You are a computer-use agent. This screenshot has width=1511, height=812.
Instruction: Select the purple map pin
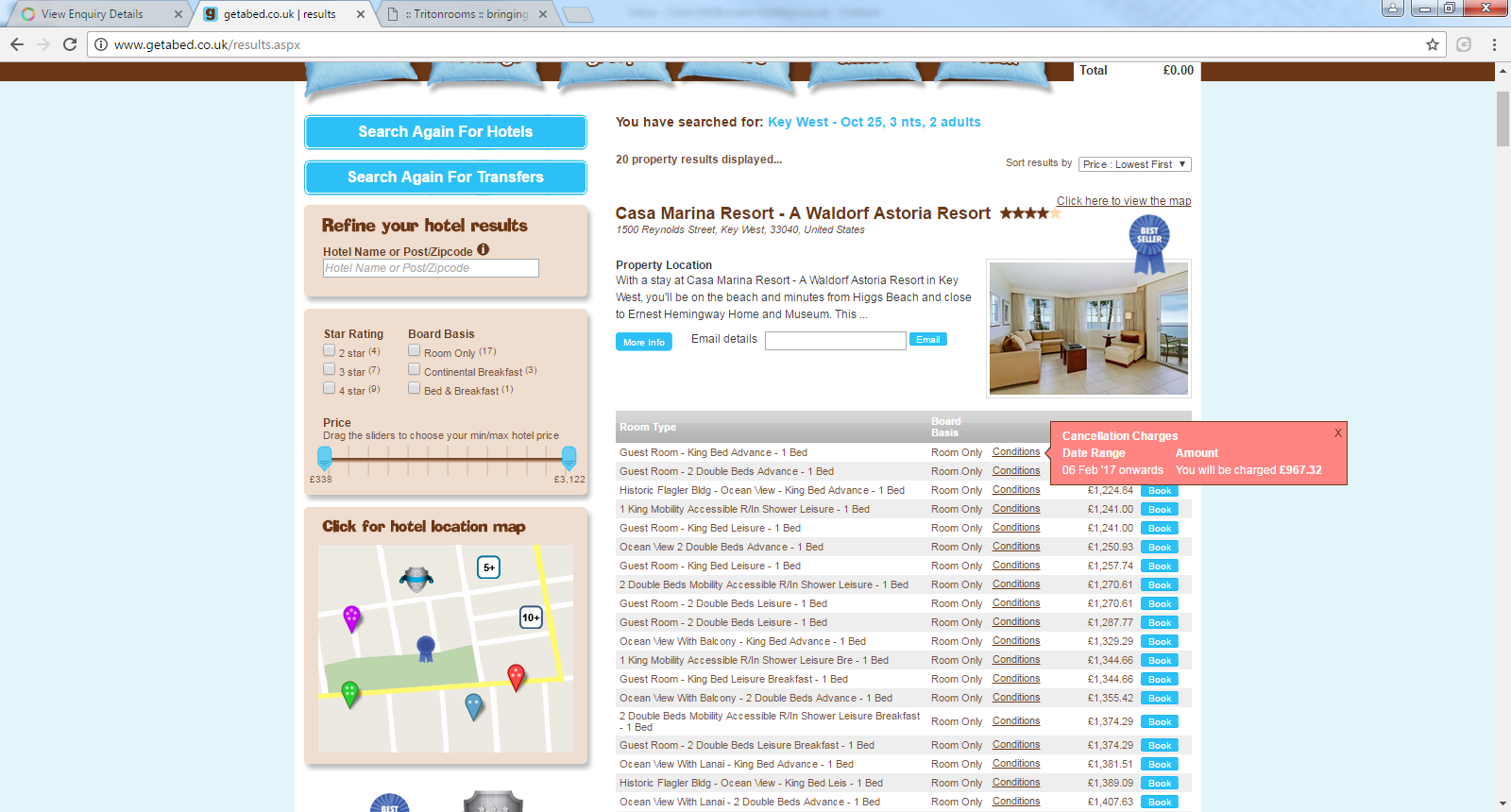(351, 618)
